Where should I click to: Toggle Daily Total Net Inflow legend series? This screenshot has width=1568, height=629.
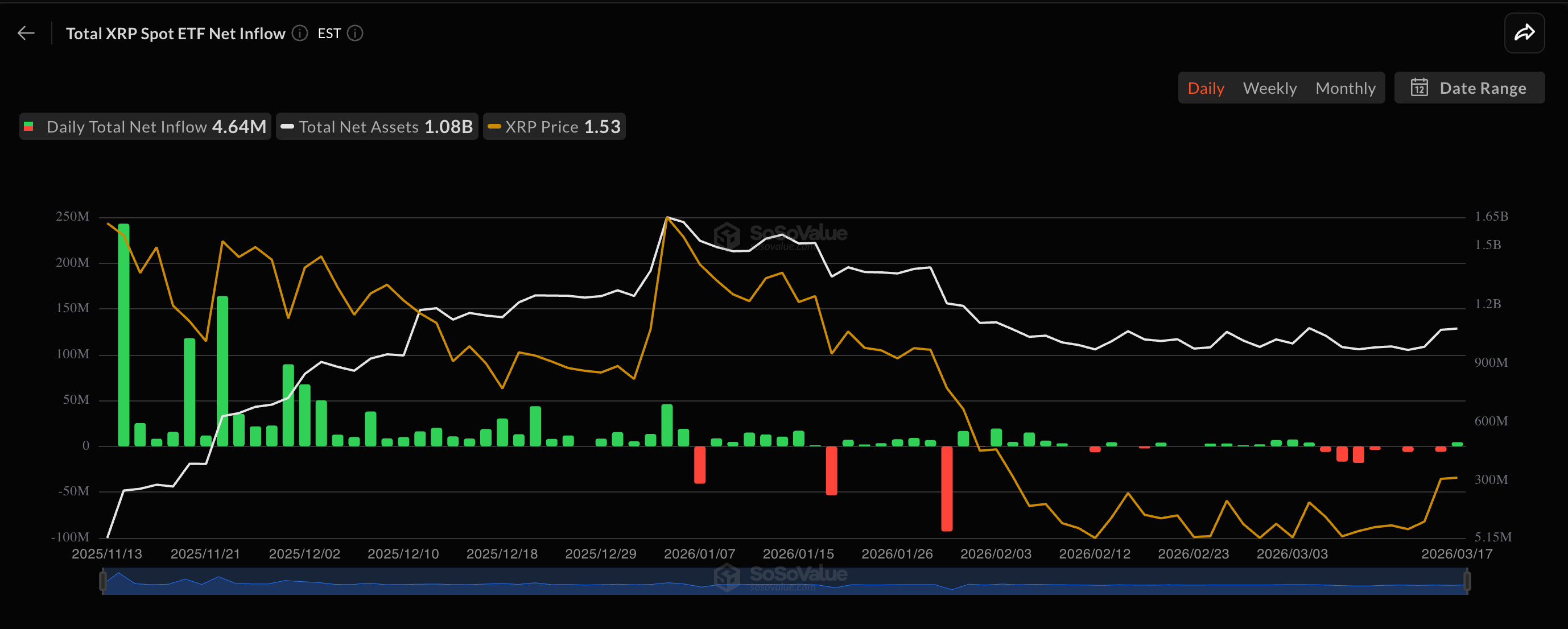(x=145, y=126)
